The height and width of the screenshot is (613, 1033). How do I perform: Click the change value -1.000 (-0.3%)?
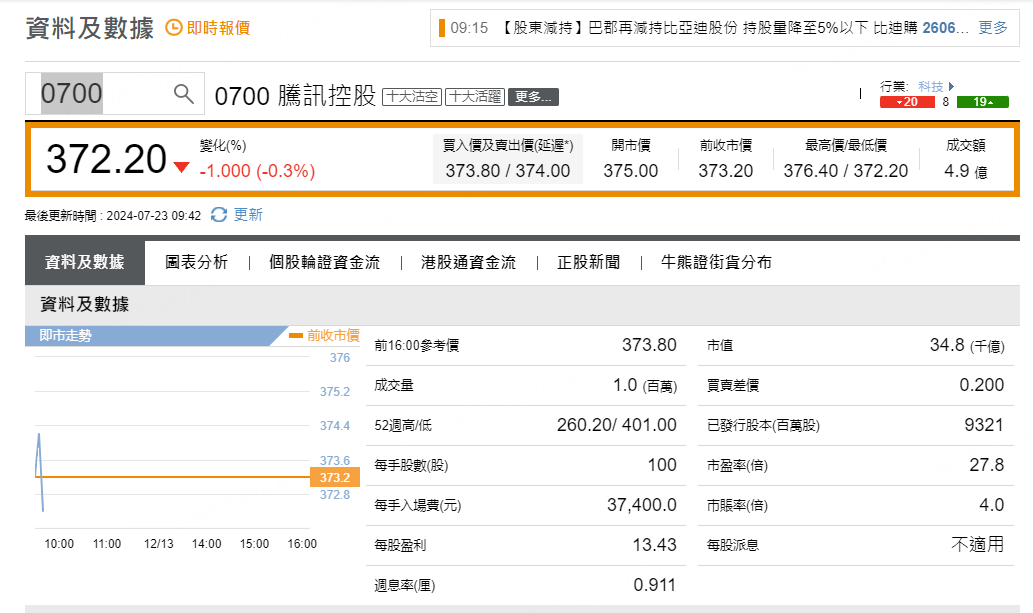(x=258, y=171)
